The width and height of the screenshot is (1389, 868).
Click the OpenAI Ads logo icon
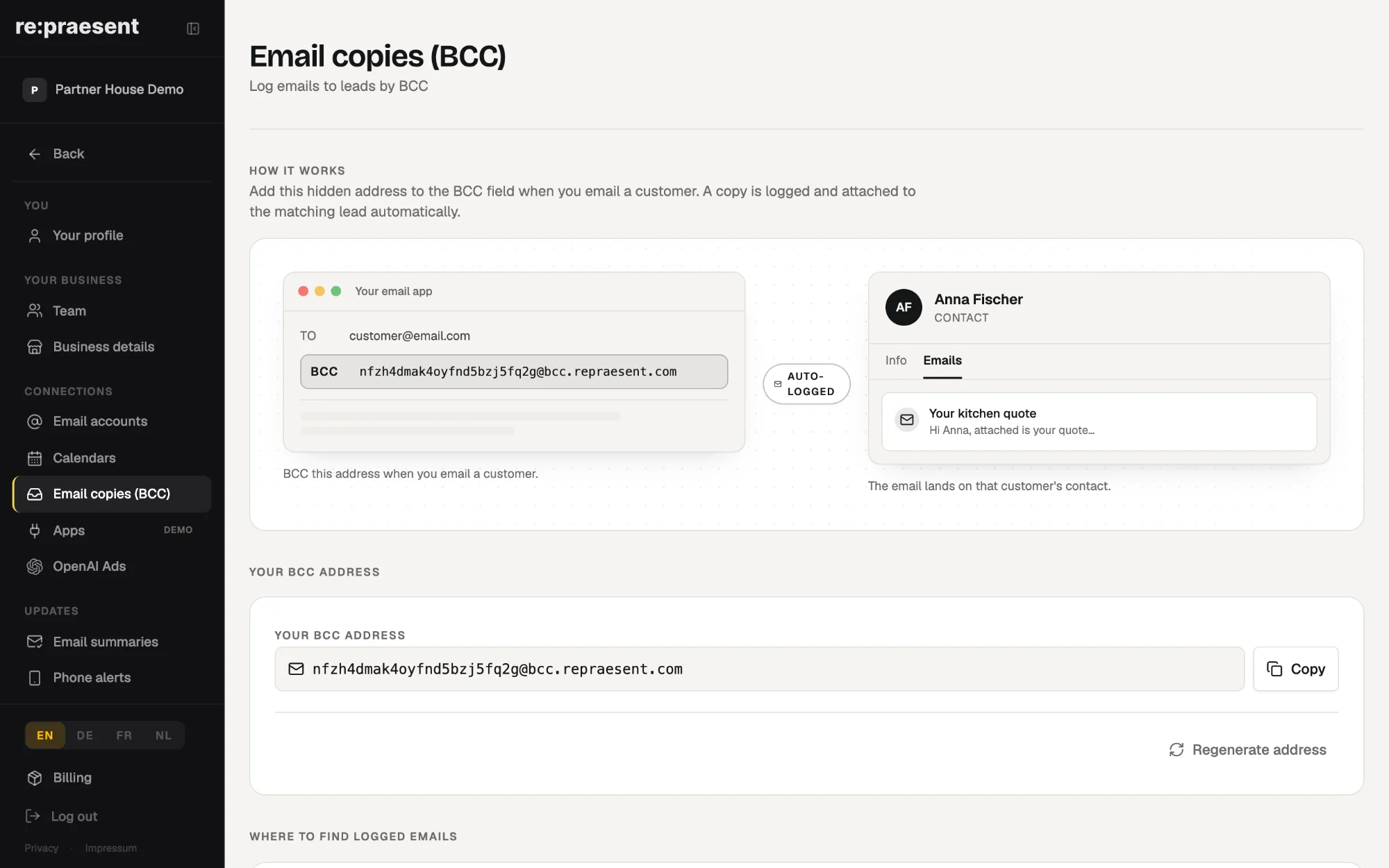click(x=35, y=567)
